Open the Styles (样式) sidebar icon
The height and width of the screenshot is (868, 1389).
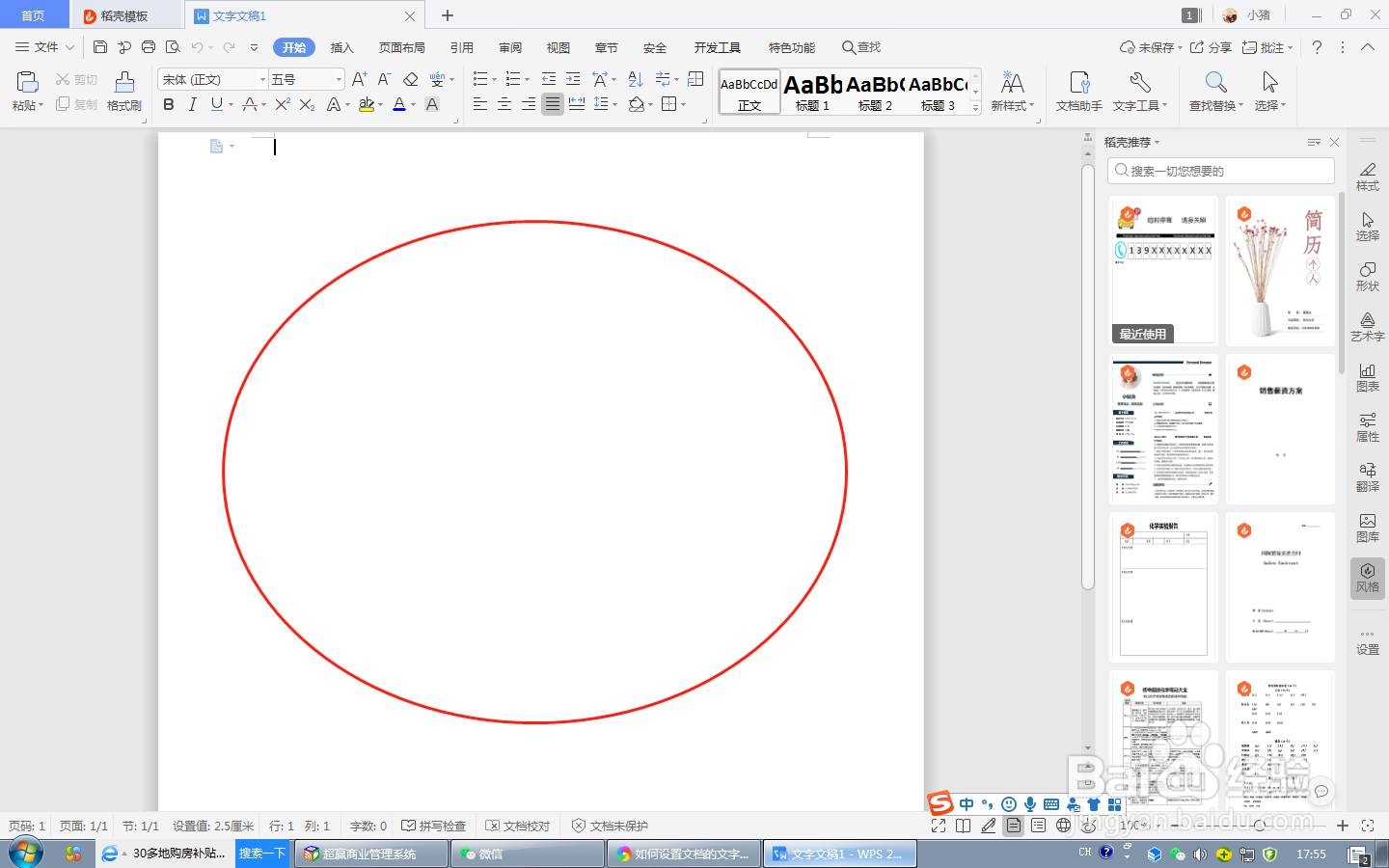point(1368,176)
